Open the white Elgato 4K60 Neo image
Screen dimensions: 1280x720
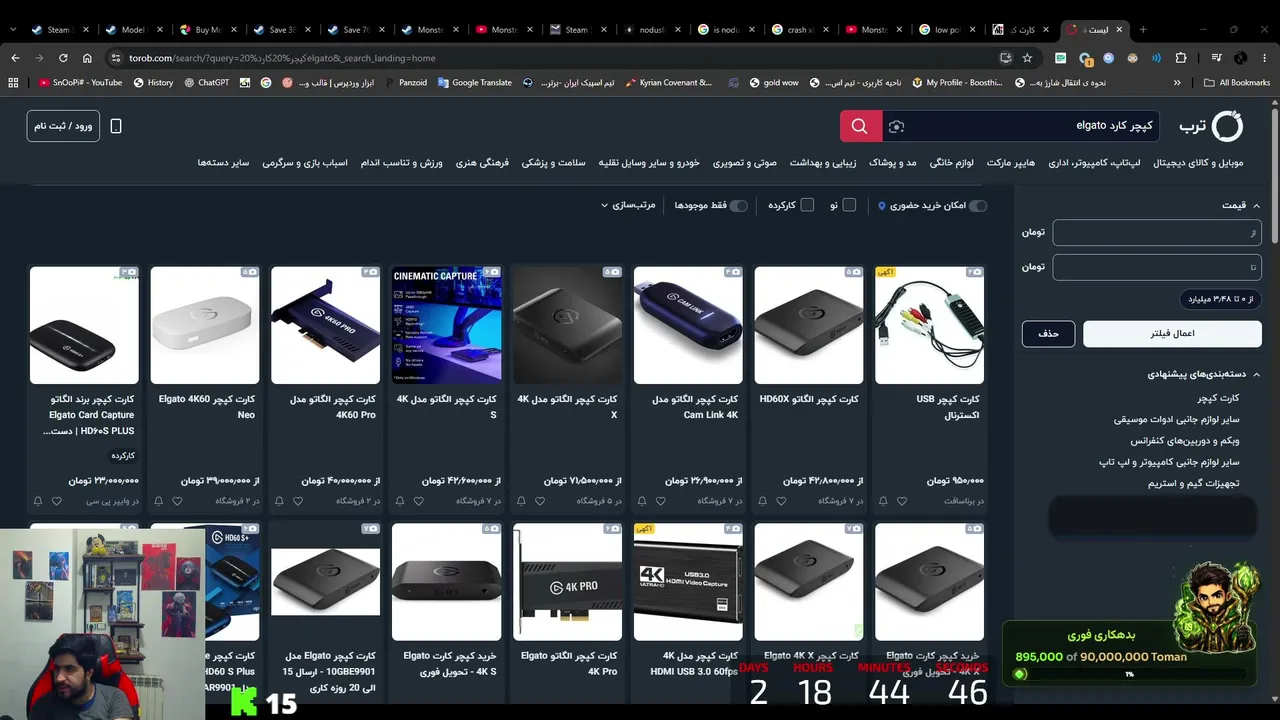tap(204, 324)
